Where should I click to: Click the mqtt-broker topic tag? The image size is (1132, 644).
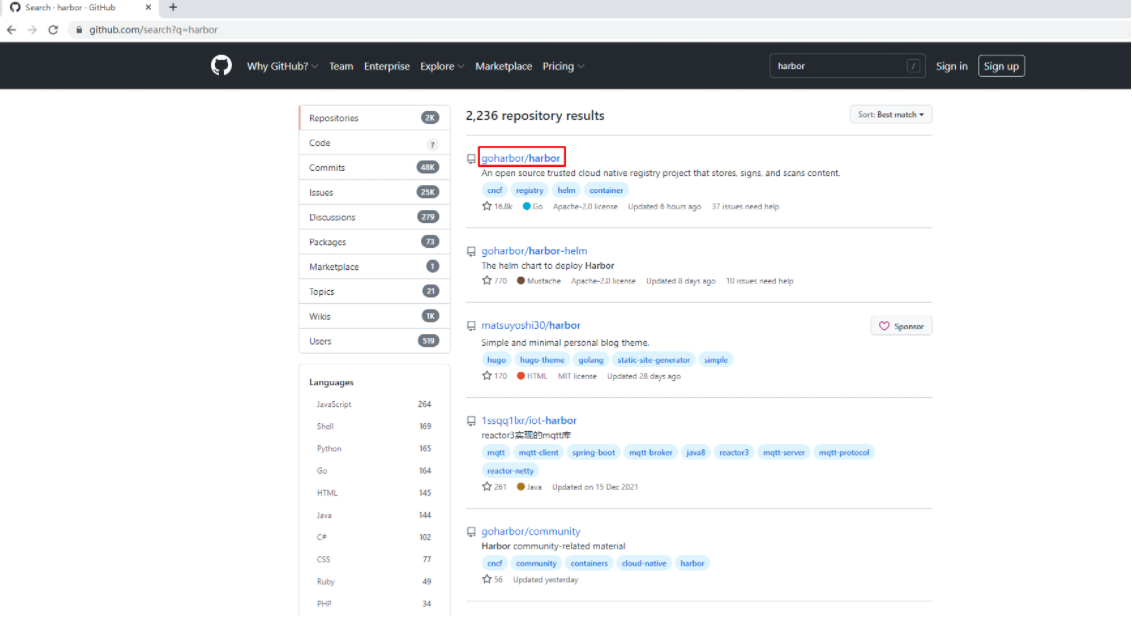pyautogui.click(x=650, y=452)
